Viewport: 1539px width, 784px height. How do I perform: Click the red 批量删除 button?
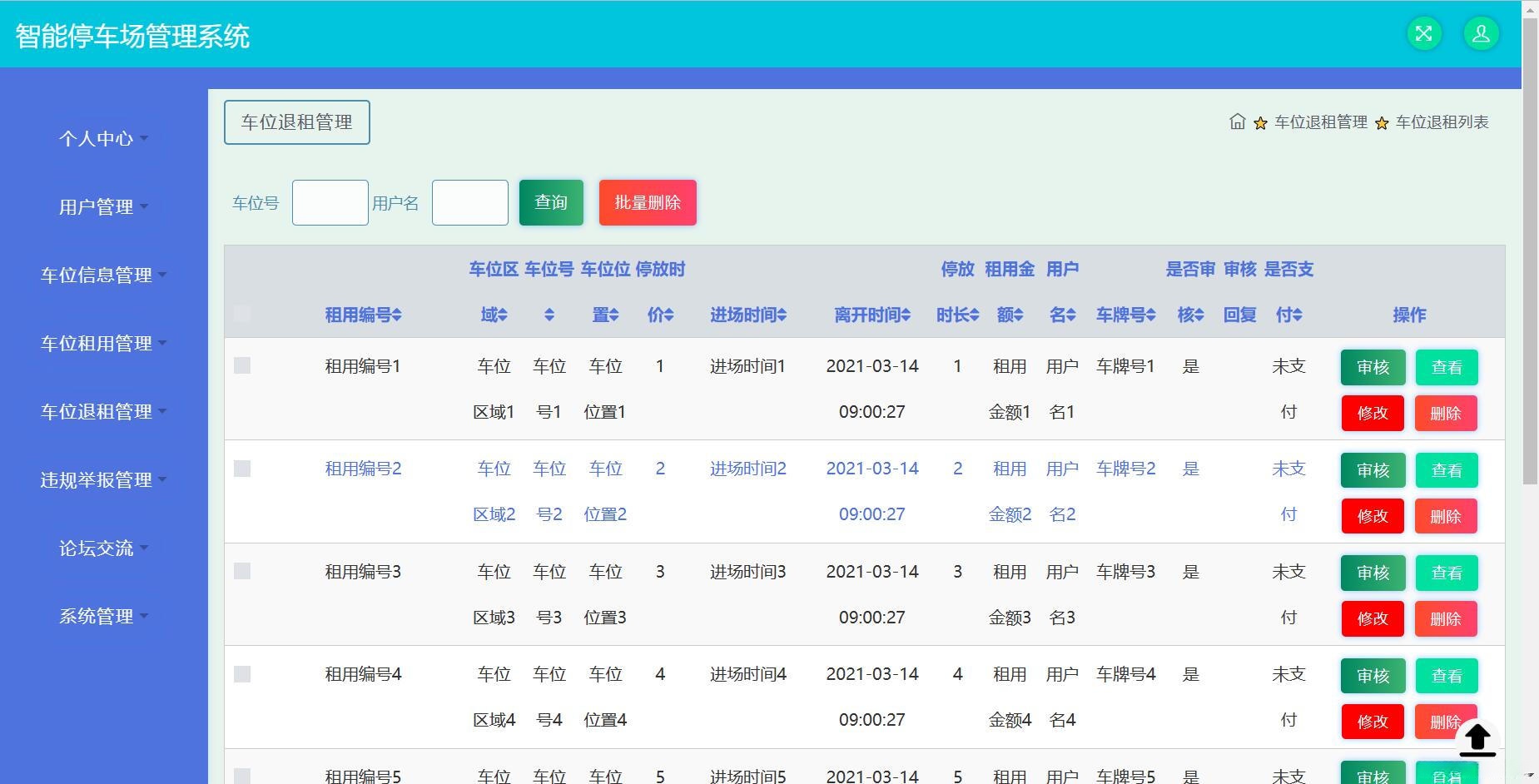coord(648,202)
